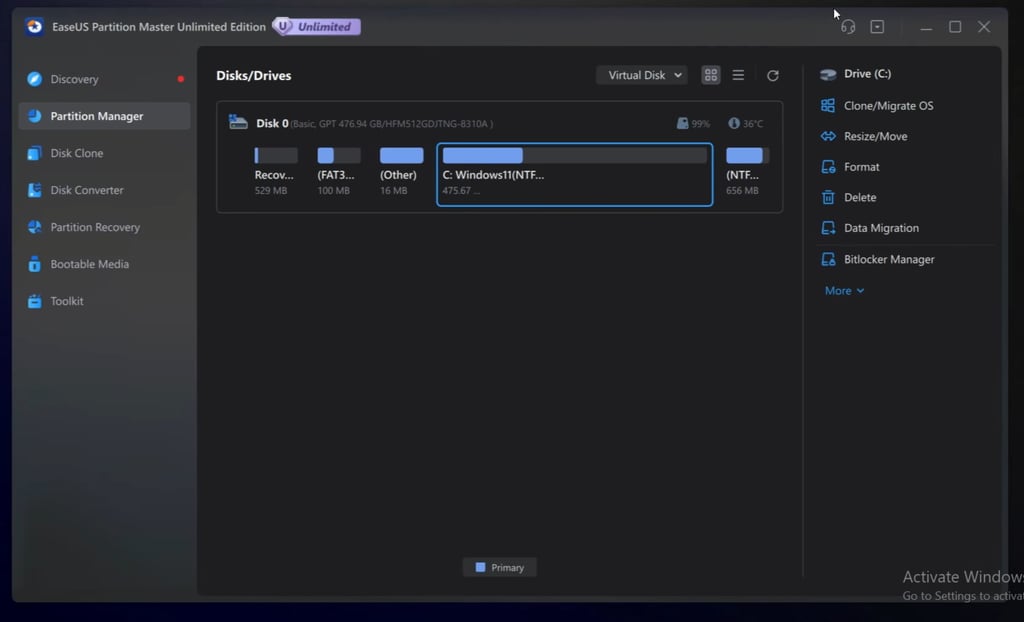Screen dimensions: 1024x622
Task: Minimize the EaseUS window
Action: coord(926,27)
